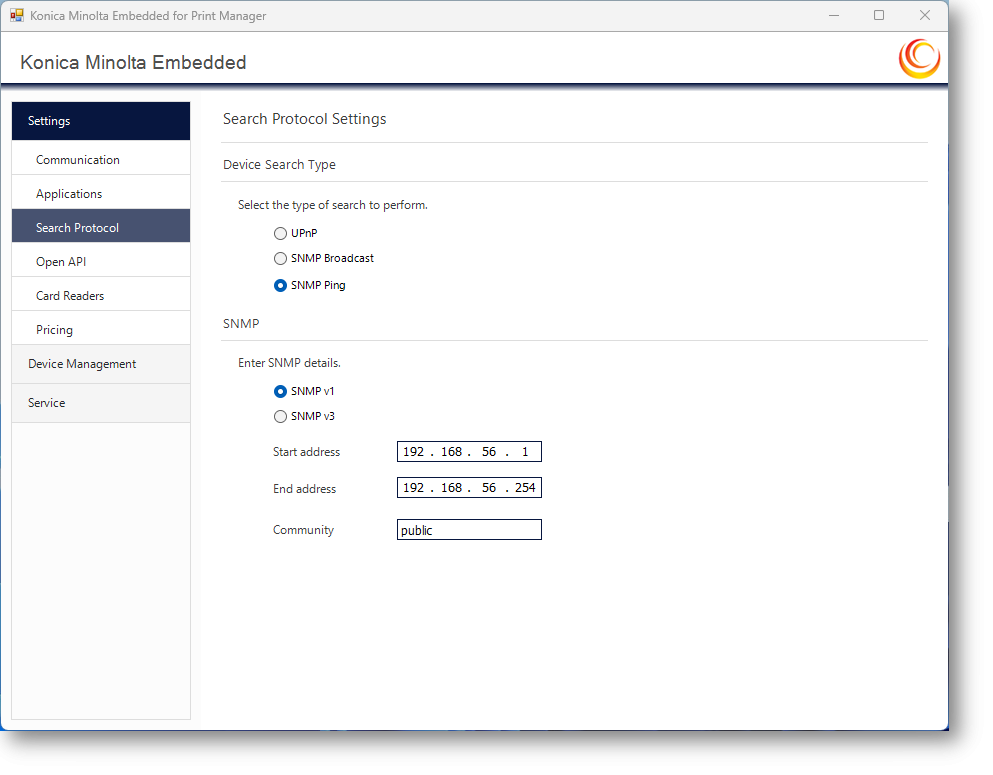Click Start address last octet 1
The height and width of the screenshot is (775, 993).
[x=525, y=451]
